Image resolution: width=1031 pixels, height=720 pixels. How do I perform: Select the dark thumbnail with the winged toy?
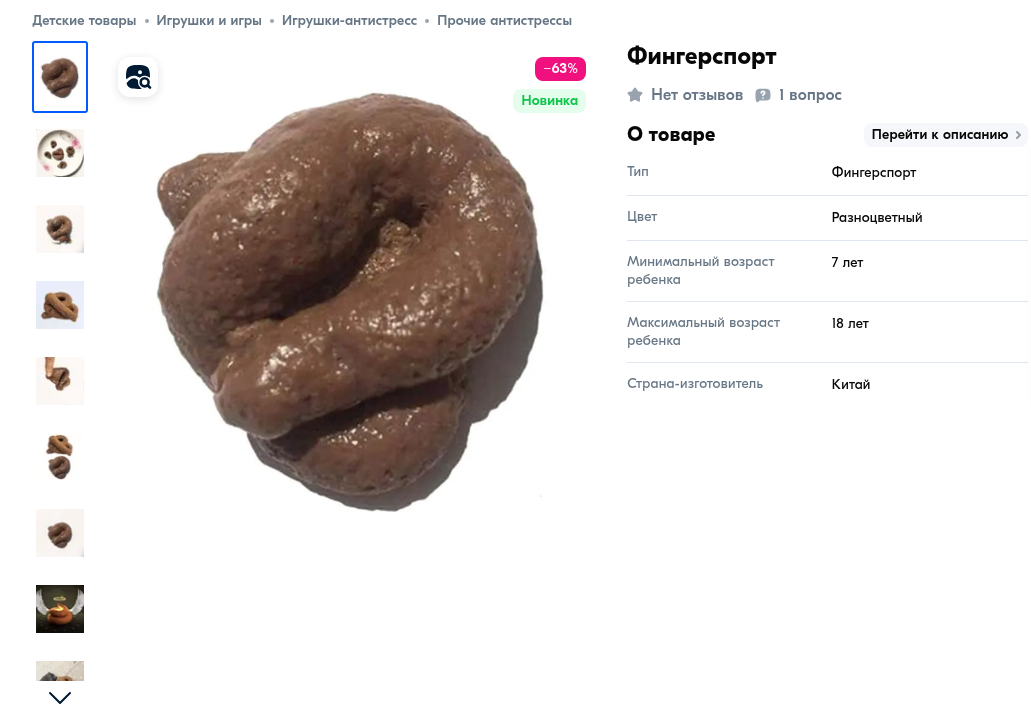pyautogui.click(x=60, y=609)
